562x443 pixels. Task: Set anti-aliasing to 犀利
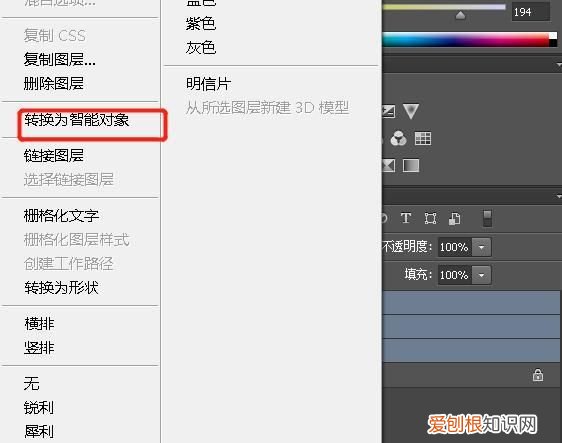(39, 432)
